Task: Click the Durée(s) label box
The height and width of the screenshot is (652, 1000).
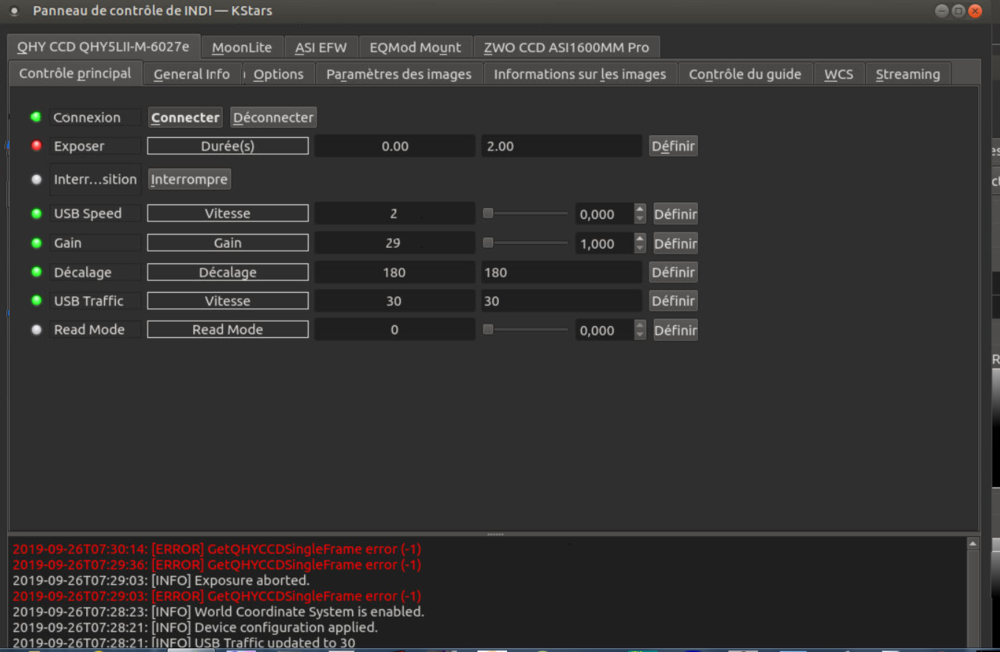Action: [228, 146]
